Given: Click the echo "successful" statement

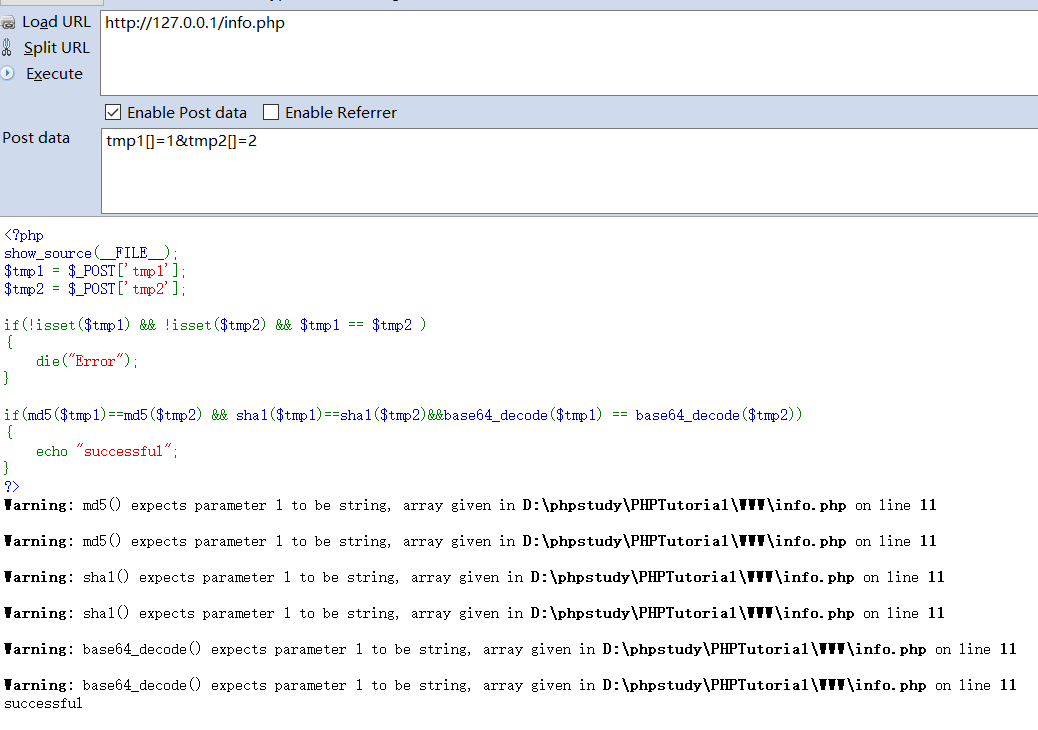Looking at the screenshot, I should point(107,451).
